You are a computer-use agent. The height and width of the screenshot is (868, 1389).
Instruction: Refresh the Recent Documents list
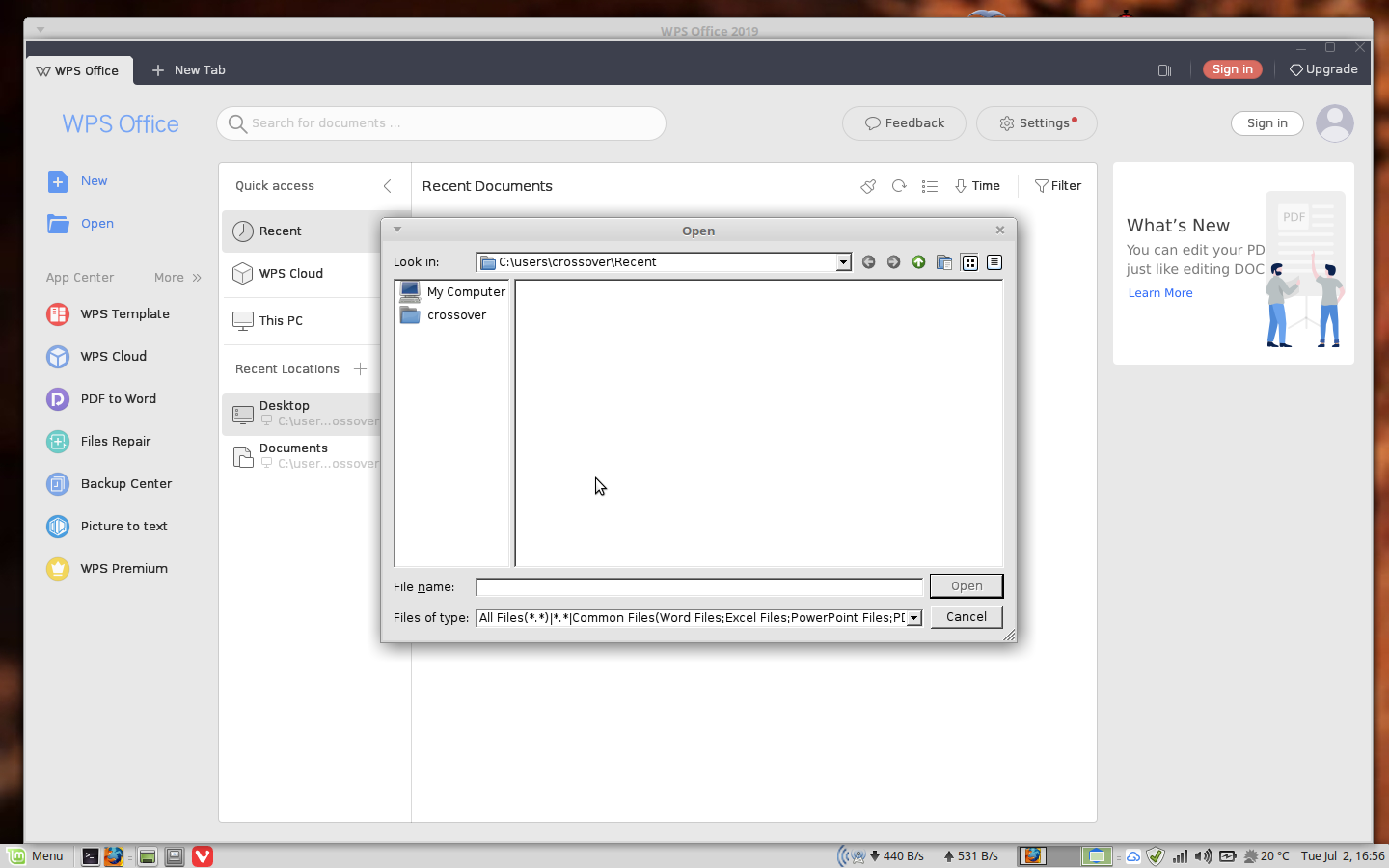[899, 186]
